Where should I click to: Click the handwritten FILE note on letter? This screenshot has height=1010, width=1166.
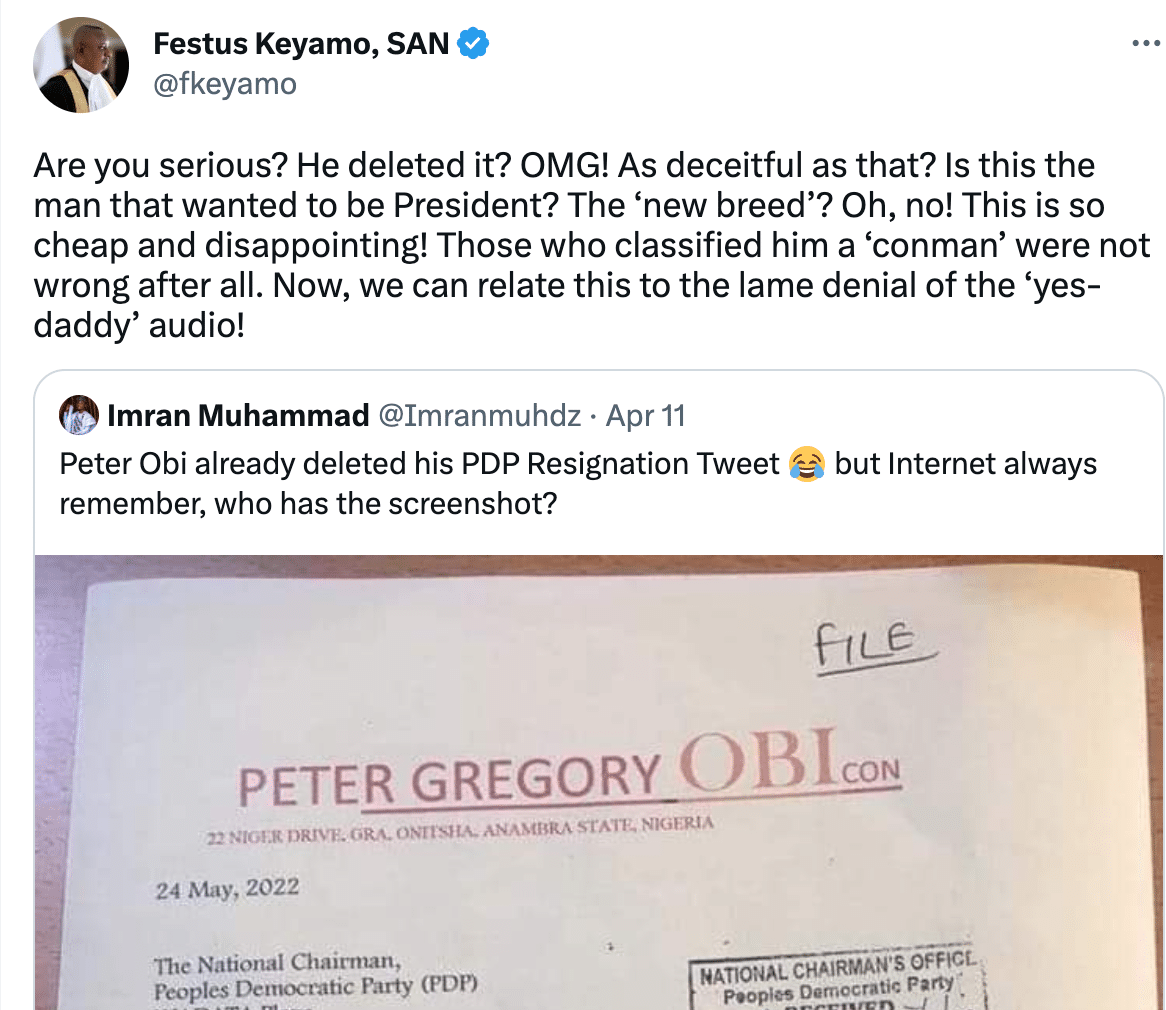874,646
